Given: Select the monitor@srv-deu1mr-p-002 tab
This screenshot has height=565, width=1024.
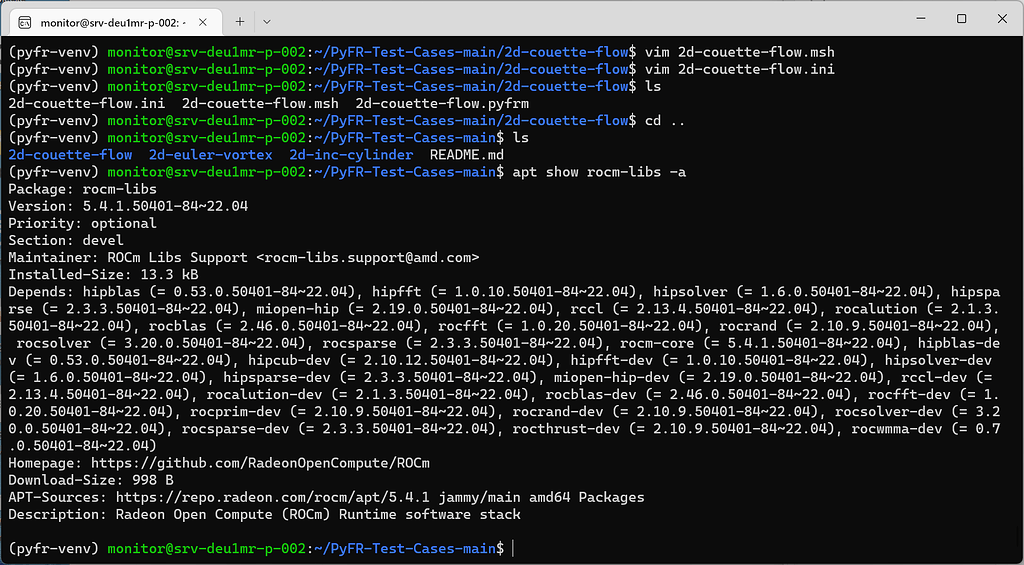Looking at the screenshot, I should point(110,20).
